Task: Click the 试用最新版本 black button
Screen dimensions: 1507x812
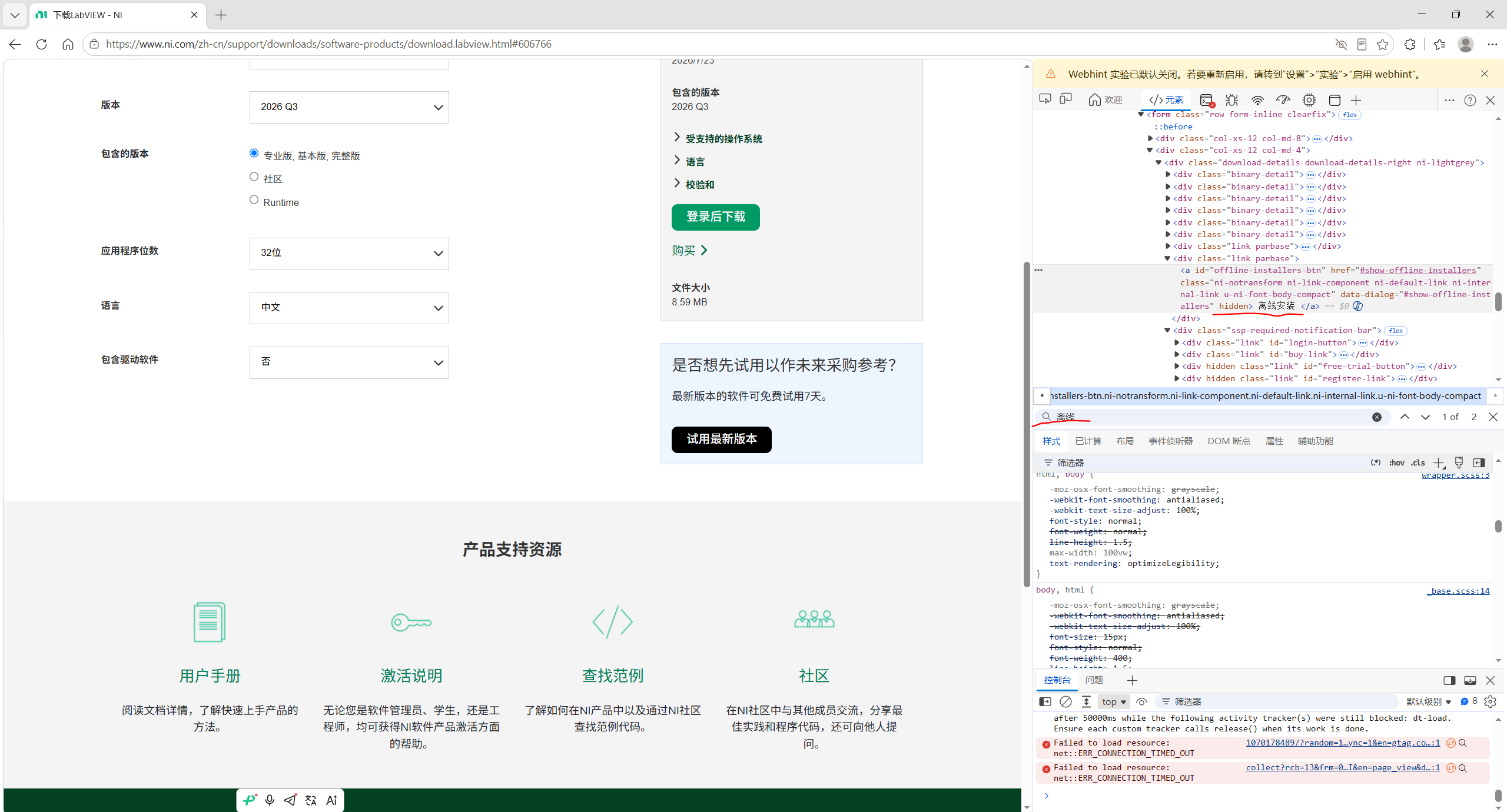Action: coord(721,440)
